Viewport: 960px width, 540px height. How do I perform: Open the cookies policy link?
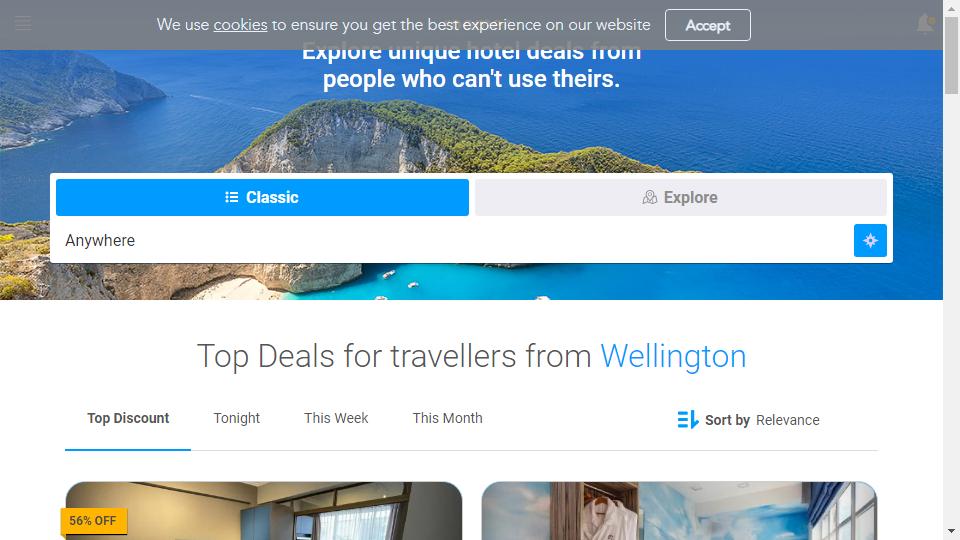[x=240, y=25]
